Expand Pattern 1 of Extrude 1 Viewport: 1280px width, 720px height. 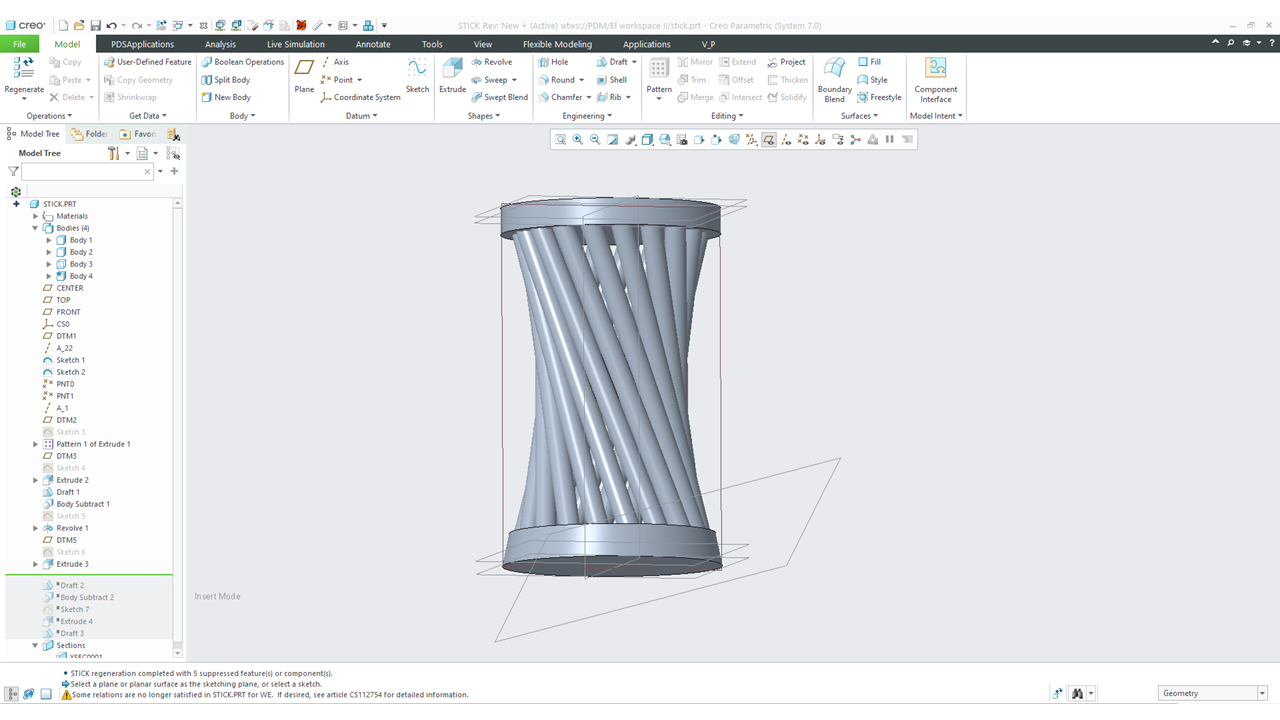(x=36, y=444)
